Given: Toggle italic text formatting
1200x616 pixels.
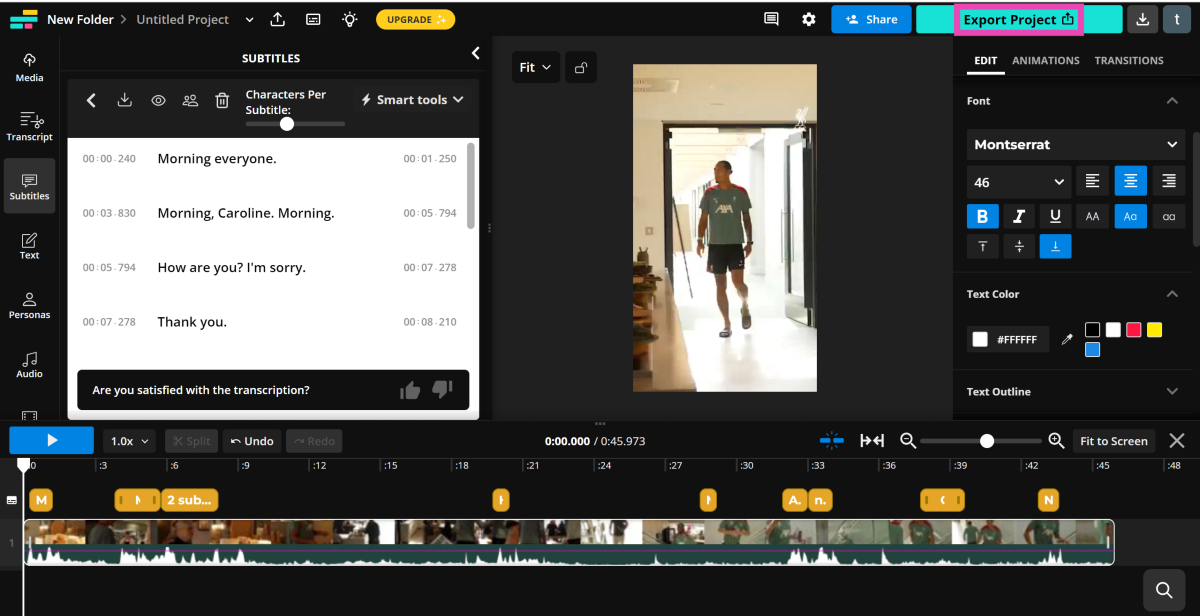Looking at the screenshot, I should tap(1019, 216).
